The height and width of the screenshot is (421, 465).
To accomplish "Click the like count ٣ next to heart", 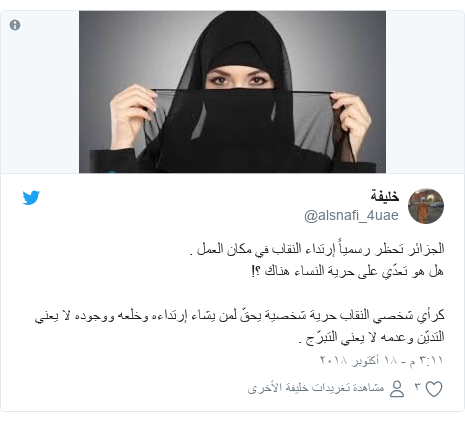I will click(x=418, y=388).
